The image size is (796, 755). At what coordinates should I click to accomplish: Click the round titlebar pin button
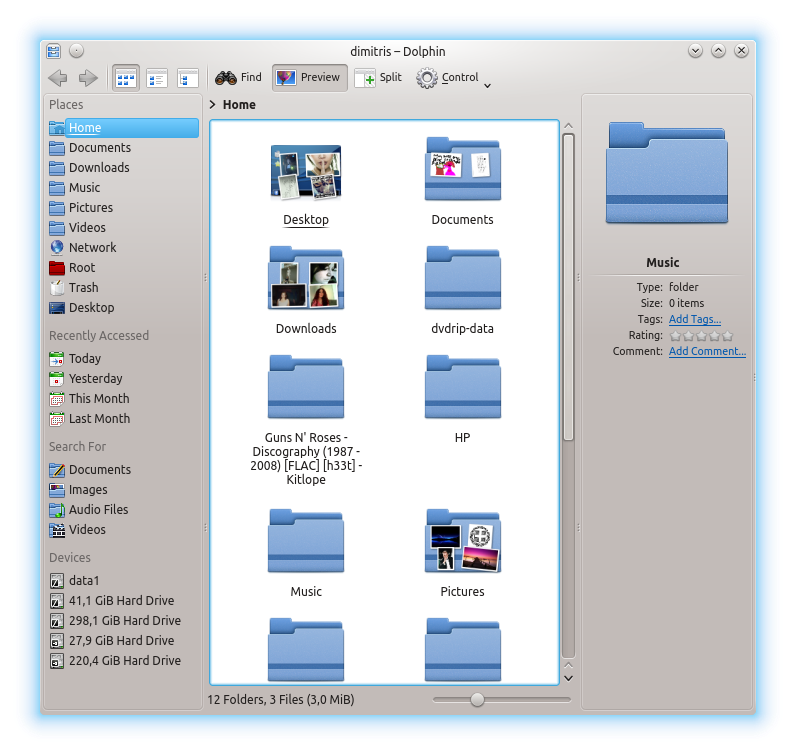(x=76, y=51)
